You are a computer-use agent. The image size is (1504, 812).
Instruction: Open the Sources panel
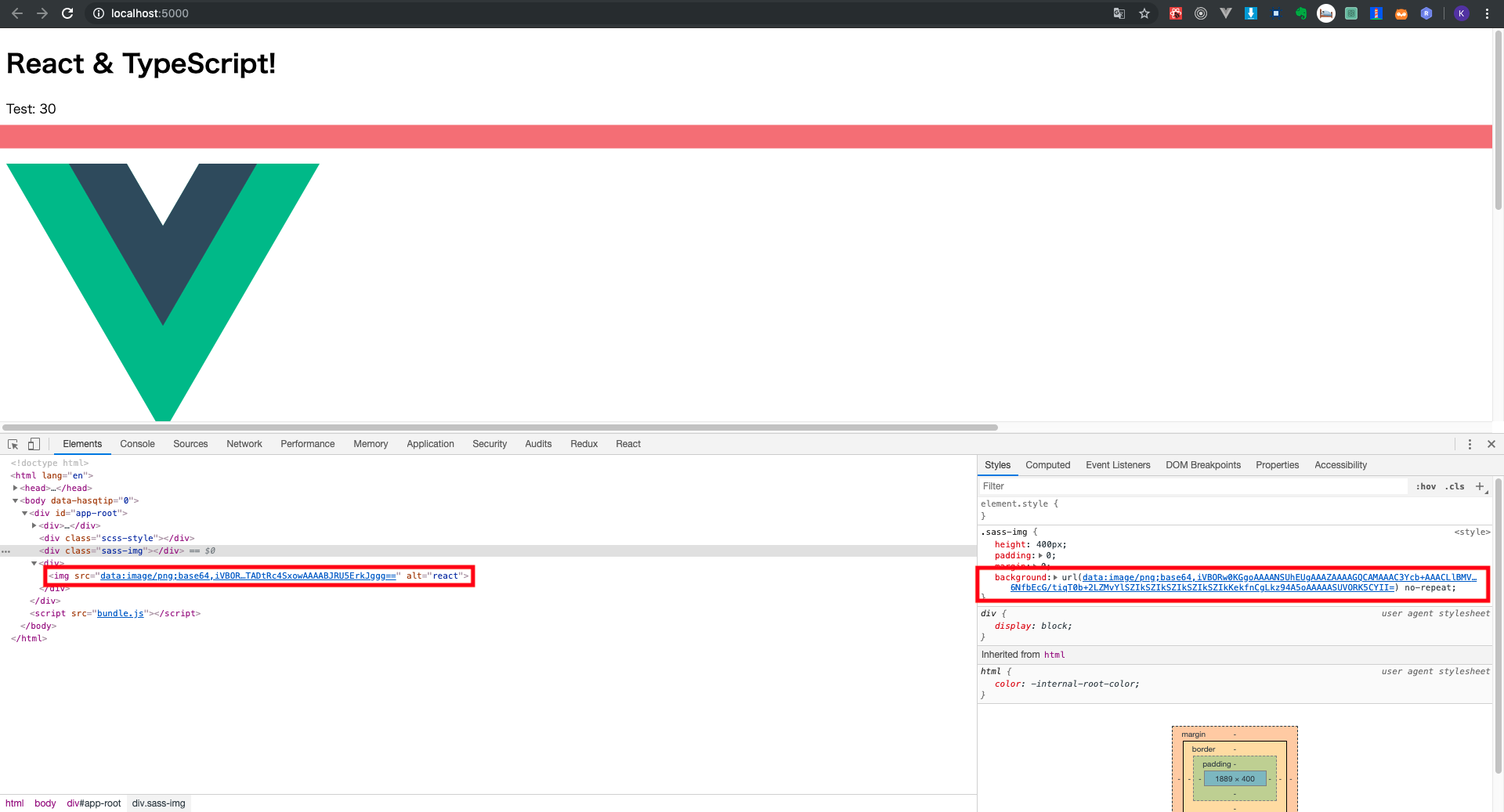(x=190, y=444)
